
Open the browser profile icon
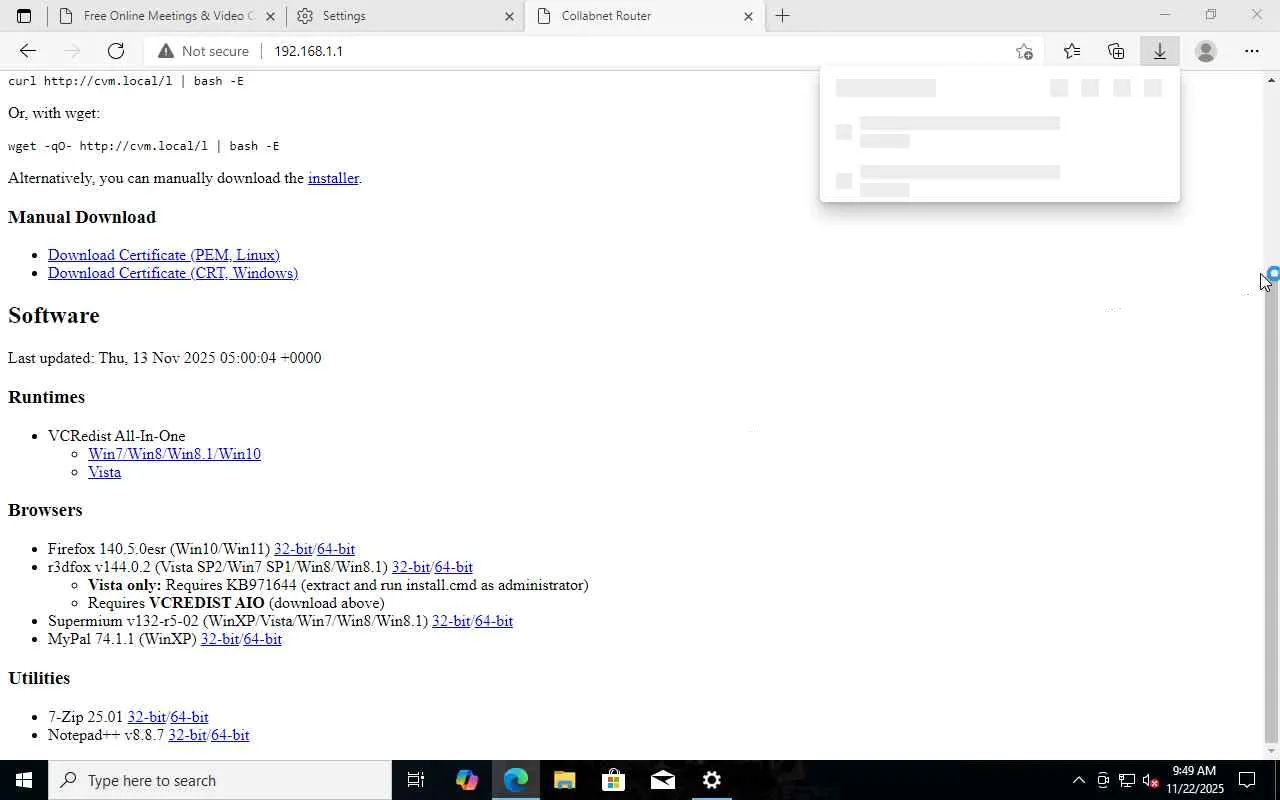(1206, 51)
